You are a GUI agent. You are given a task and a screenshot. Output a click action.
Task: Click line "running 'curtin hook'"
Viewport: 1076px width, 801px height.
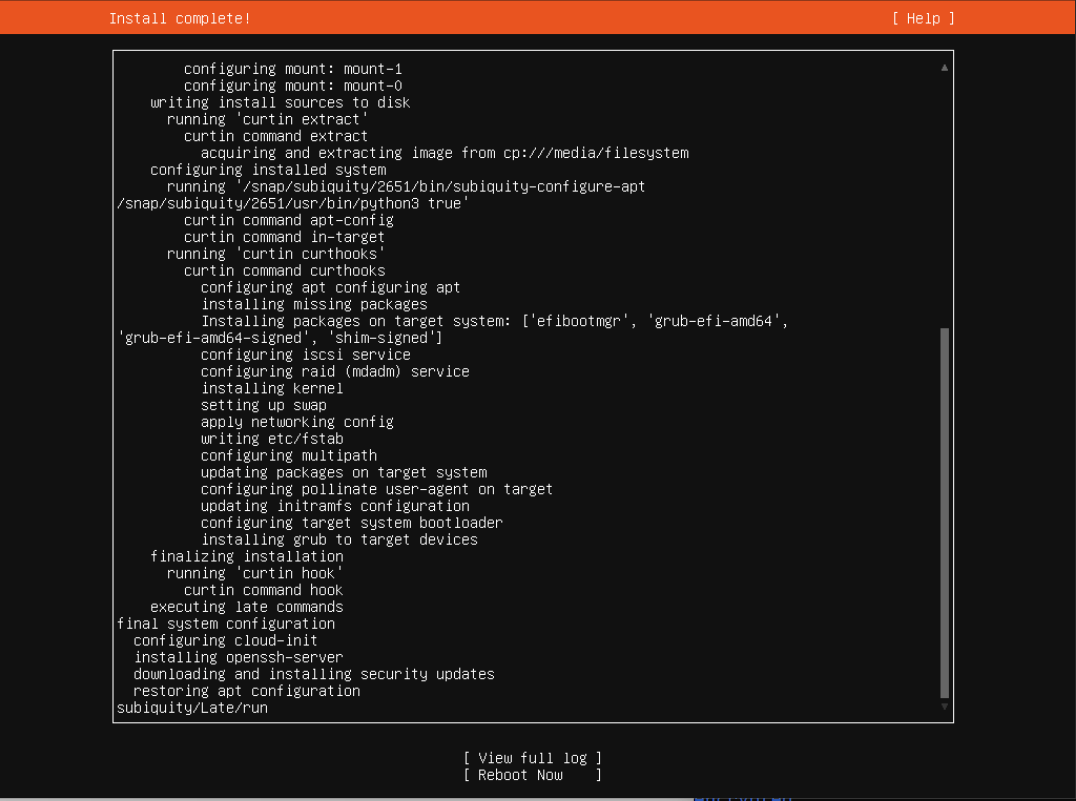click(255, 573)
